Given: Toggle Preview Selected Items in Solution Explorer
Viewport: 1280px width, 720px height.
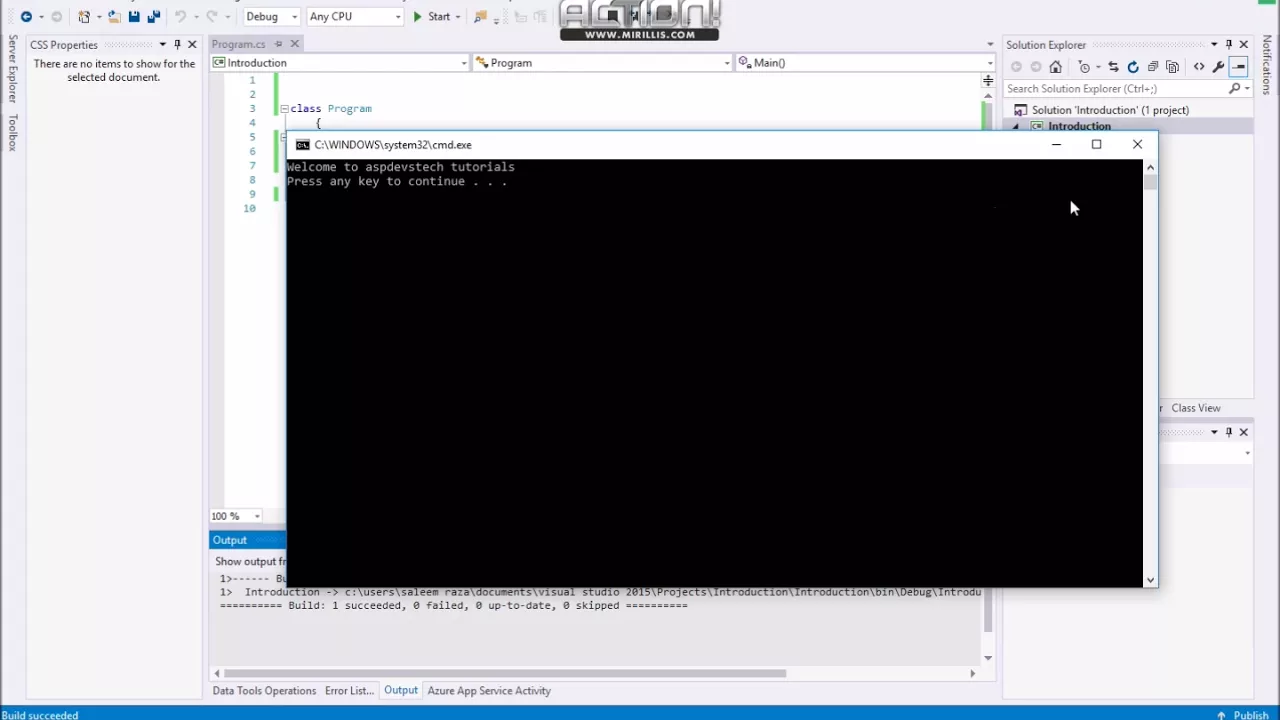Looking at the screenshot, I should 1238,67.
